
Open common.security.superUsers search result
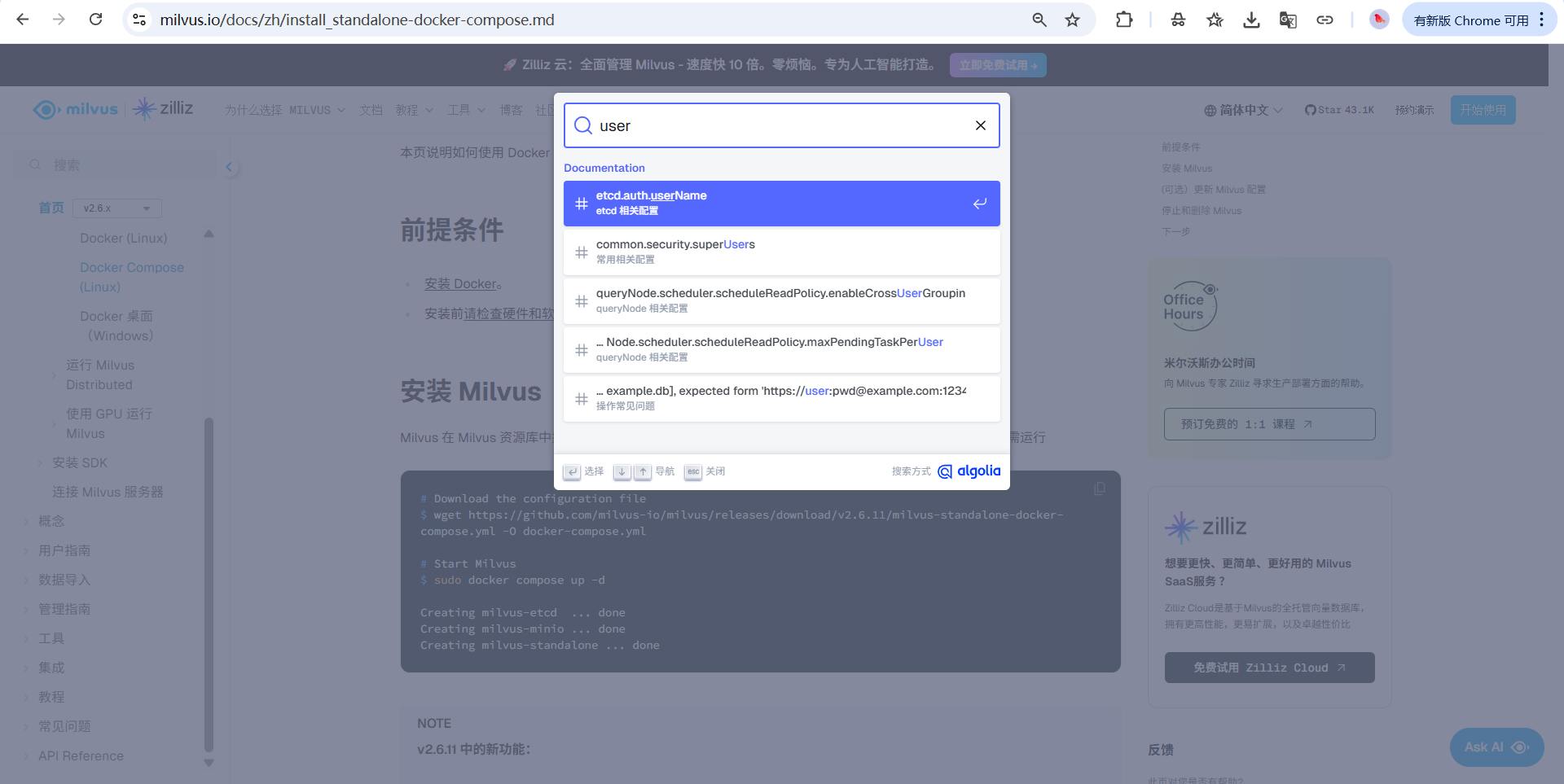[782, 252]
